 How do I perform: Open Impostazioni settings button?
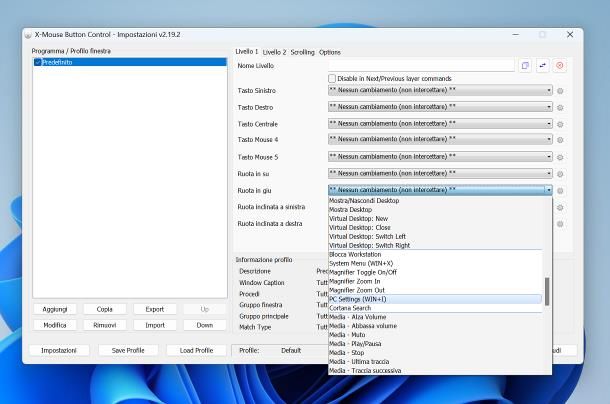click(x=59, y=351)
